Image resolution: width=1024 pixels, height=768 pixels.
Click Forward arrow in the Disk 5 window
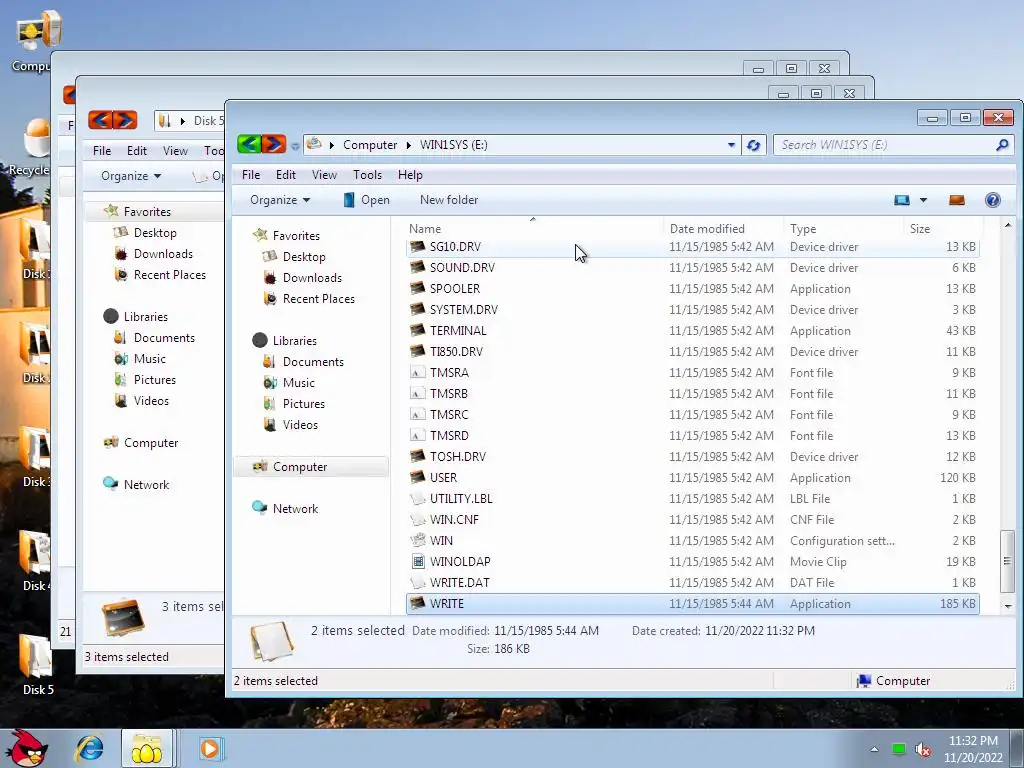tap(125, 120)
